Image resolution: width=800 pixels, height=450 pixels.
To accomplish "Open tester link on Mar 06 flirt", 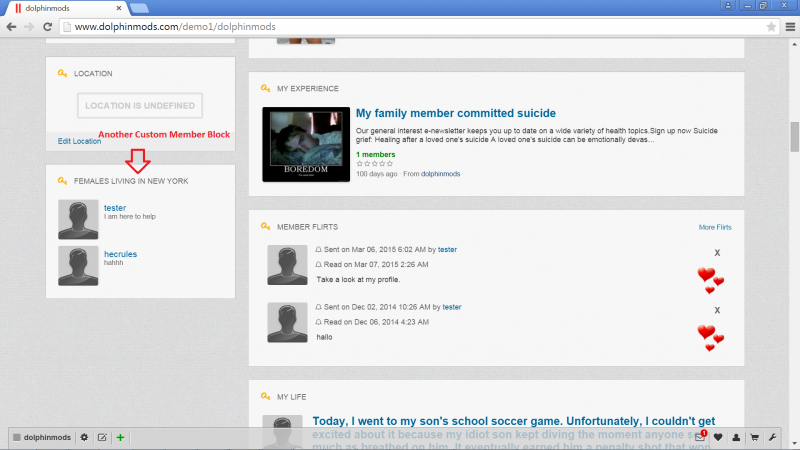I will tap(447, 249).
